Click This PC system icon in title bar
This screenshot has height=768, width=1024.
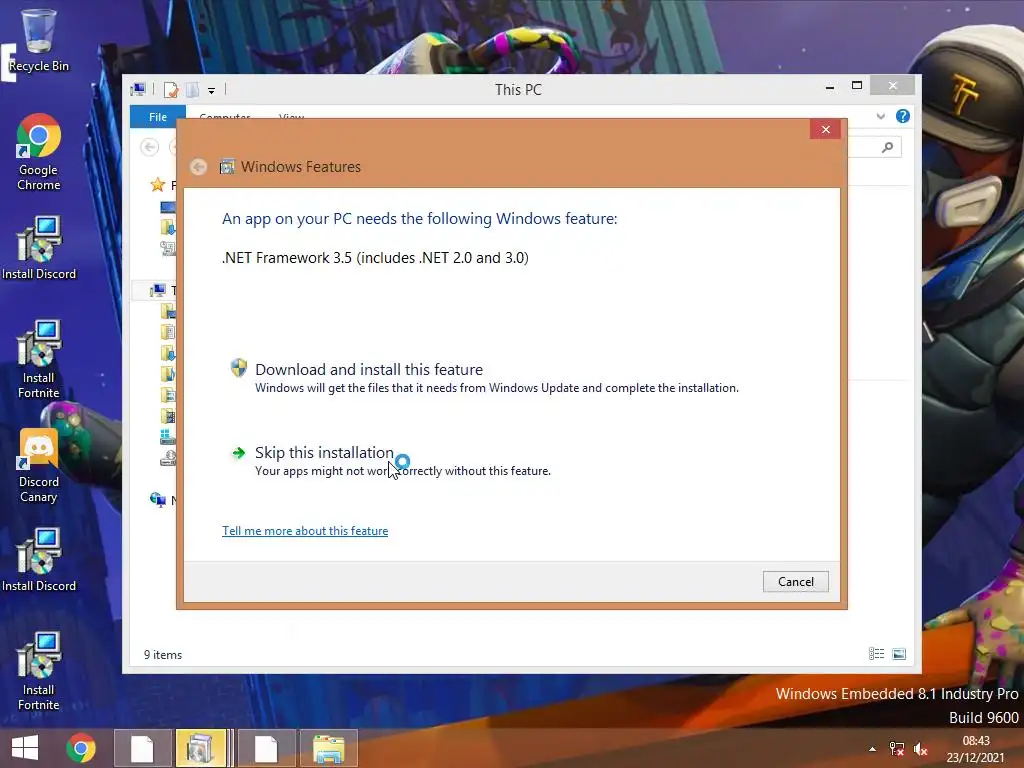(138, 89)
